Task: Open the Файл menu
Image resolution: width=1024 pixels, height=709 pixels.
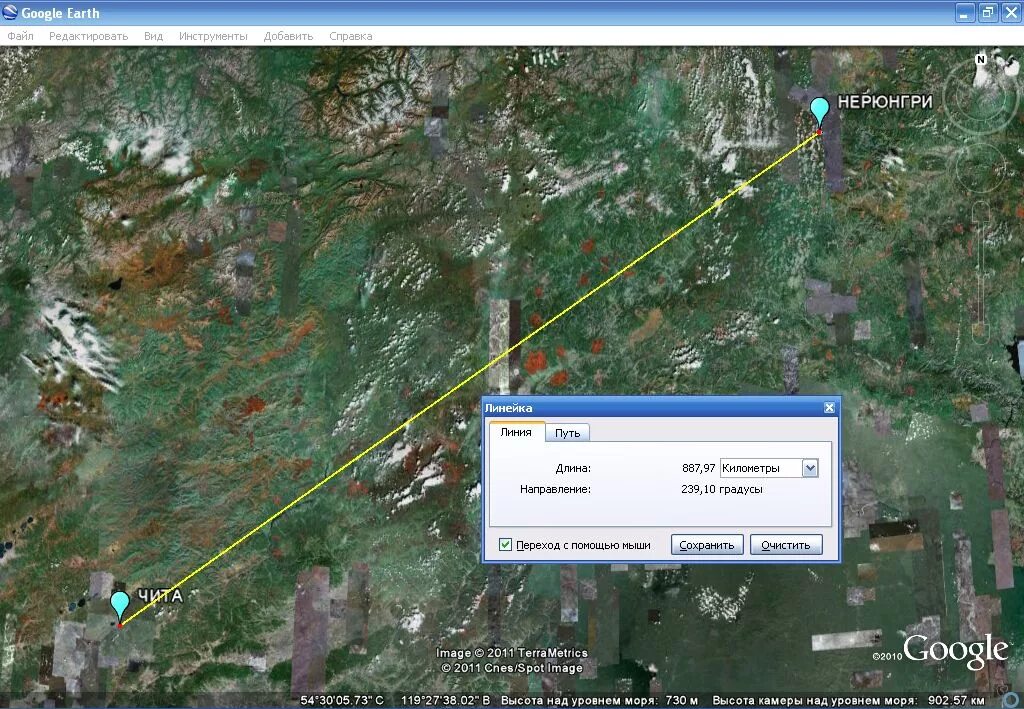Action: (20, 36)
